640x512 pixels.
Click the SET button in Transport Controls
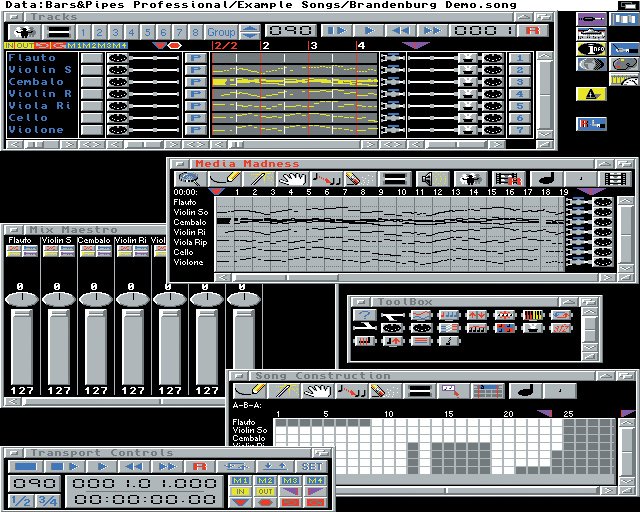pos(312,466)
